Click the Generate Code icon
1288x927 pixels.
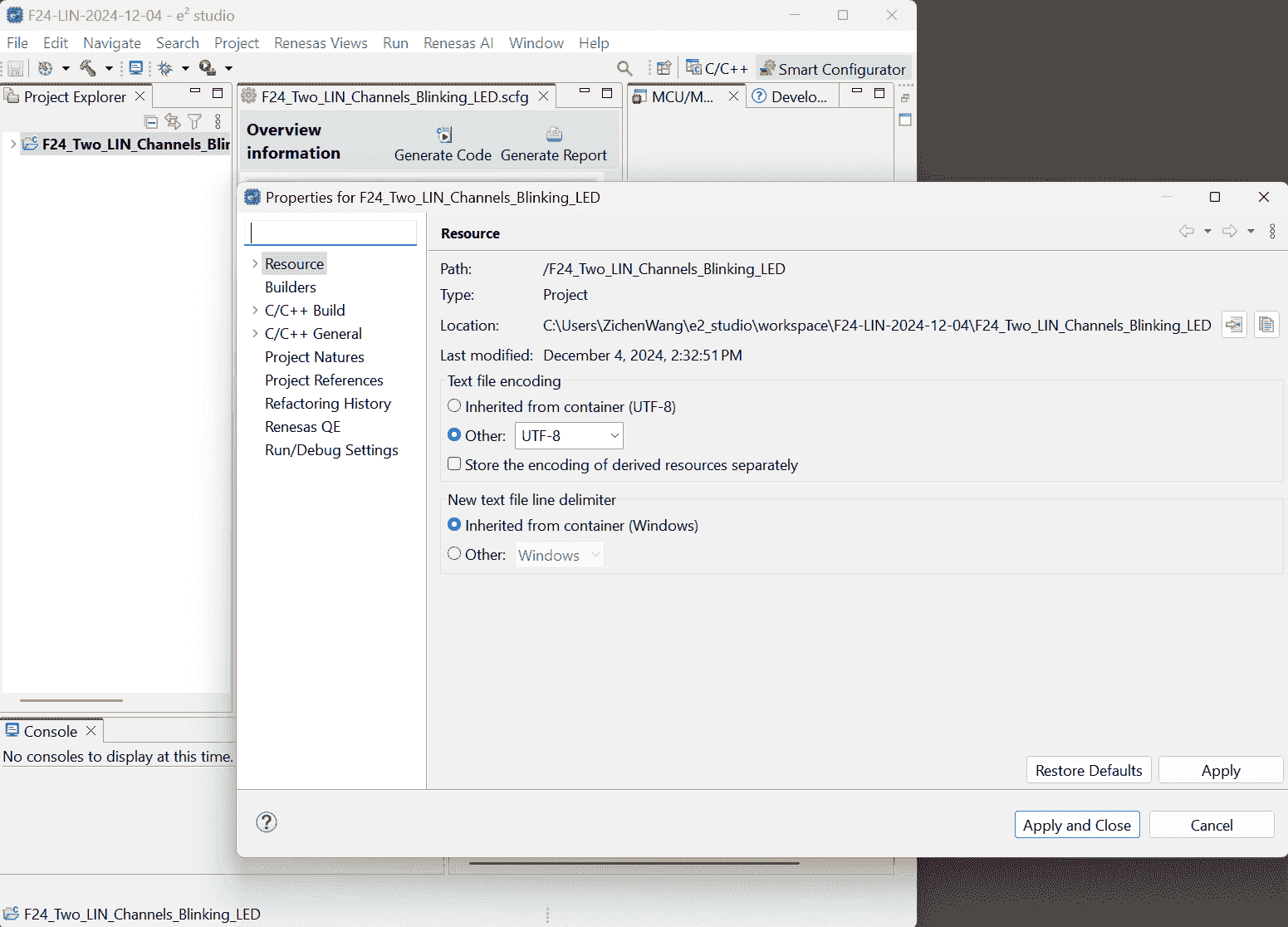click(x=444, y=135)
